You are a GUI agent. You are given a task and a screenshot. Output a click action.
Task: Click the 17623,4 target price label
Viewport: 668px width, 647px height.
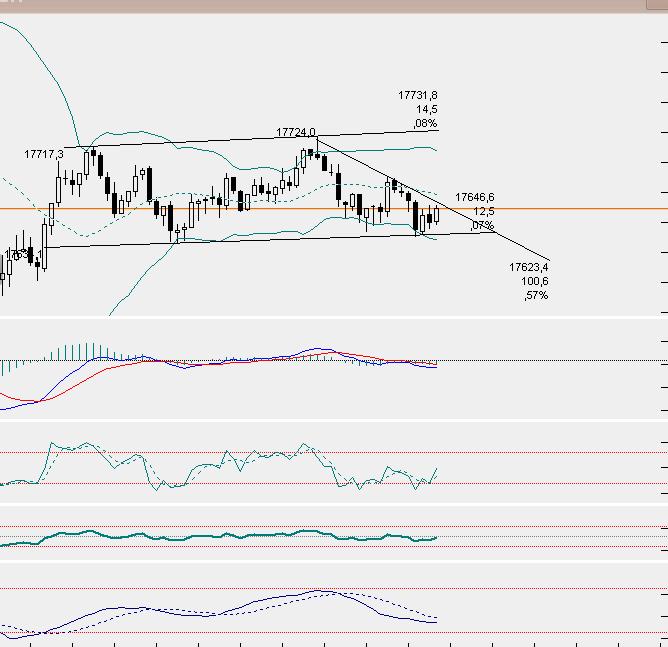(x=529, y=267)
